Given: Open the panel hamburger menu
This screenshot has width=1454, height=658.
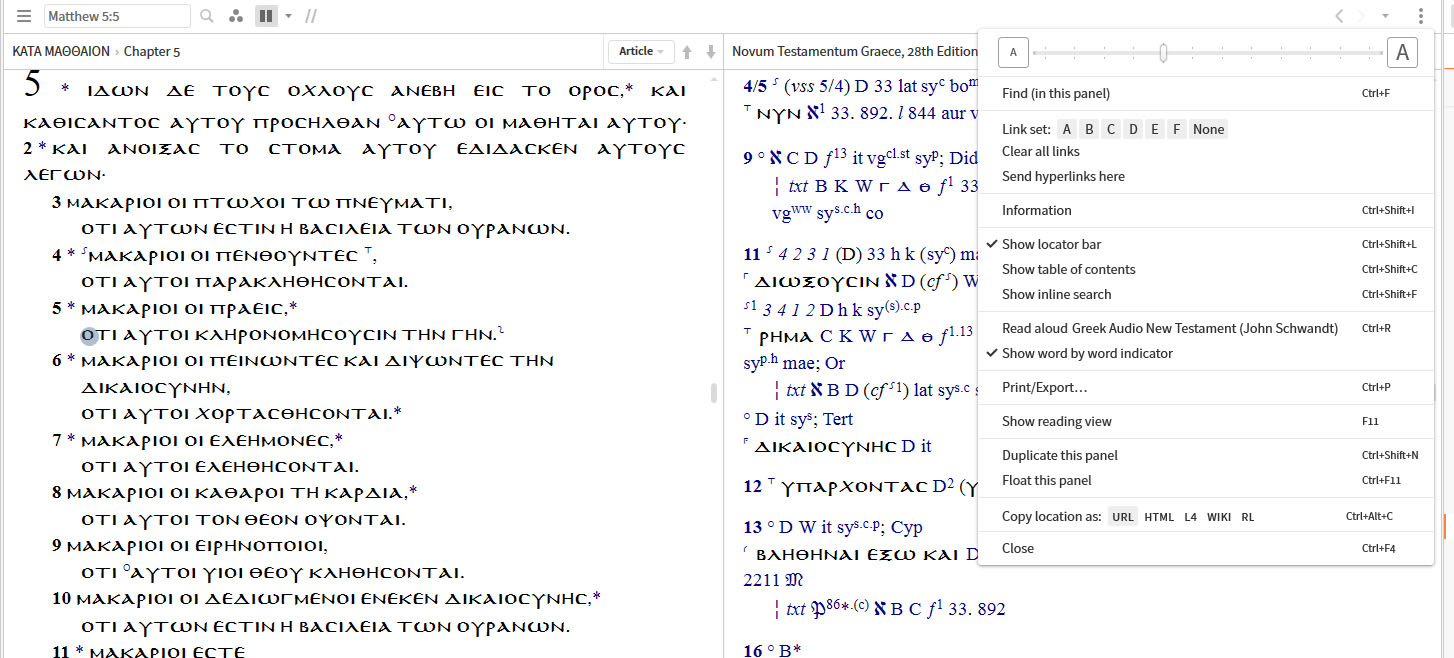Looking at the screenshot, I should 24,16.
